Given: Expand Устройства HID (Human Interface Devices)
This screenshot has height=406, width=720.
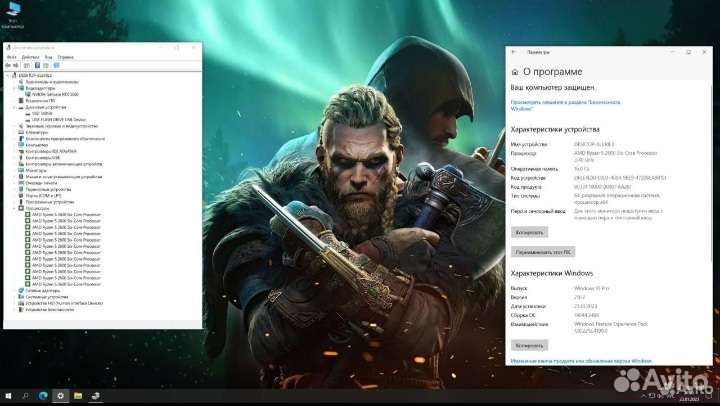Looking at the screenshot, I should click(x=15, y=304).
